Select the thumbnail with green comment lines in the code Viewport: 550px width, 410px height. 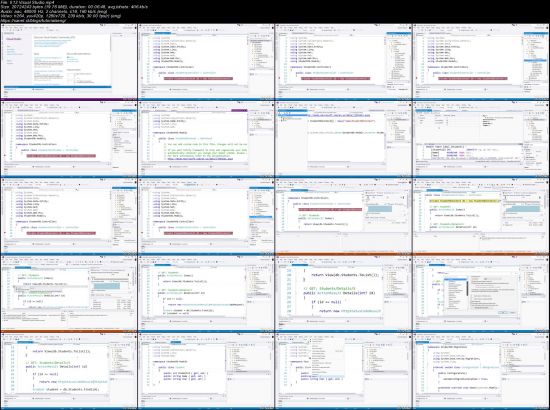(206, 139)
